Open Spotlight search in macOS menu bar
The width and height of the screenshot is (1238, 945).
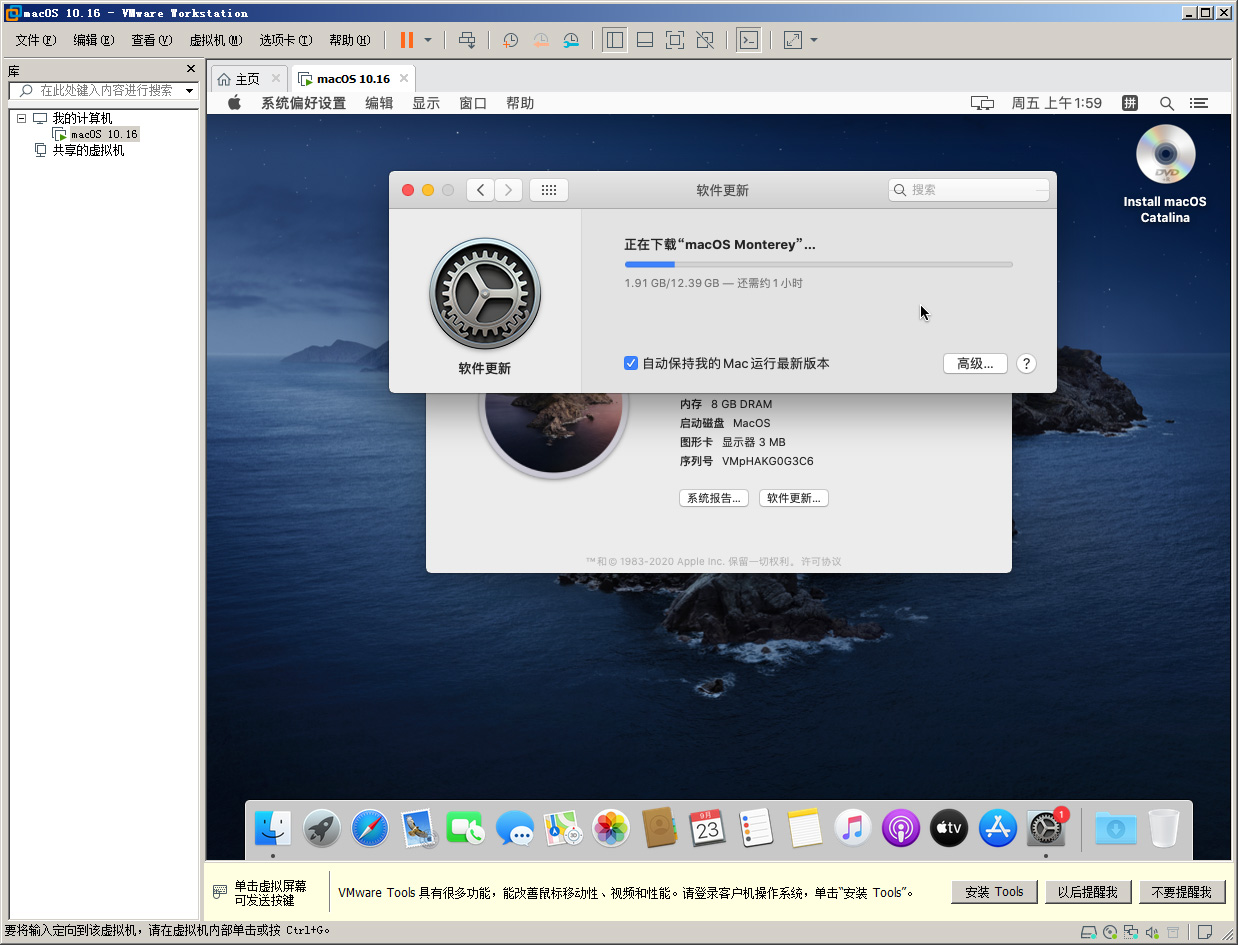coord(1166,103)
